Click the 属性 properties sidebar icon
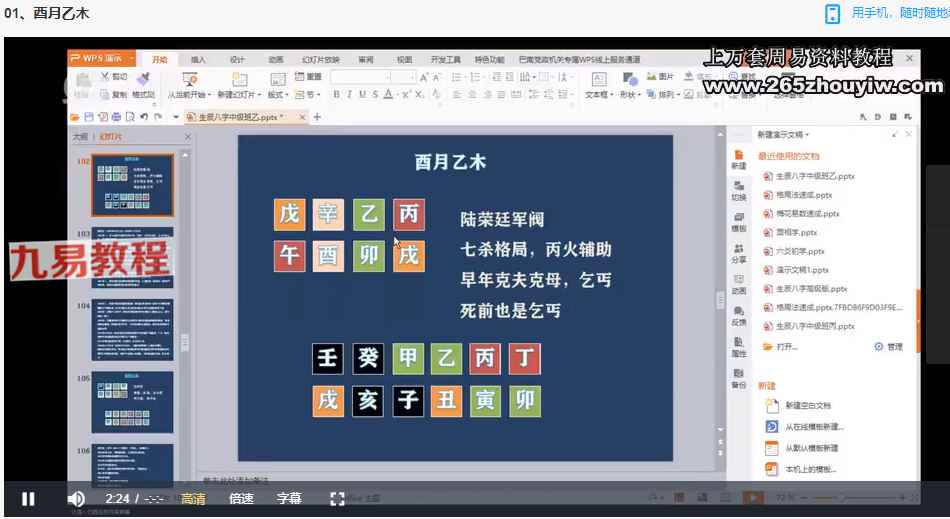Image resolution: width=950 pixels, height=519 pixels. point(738,346)
